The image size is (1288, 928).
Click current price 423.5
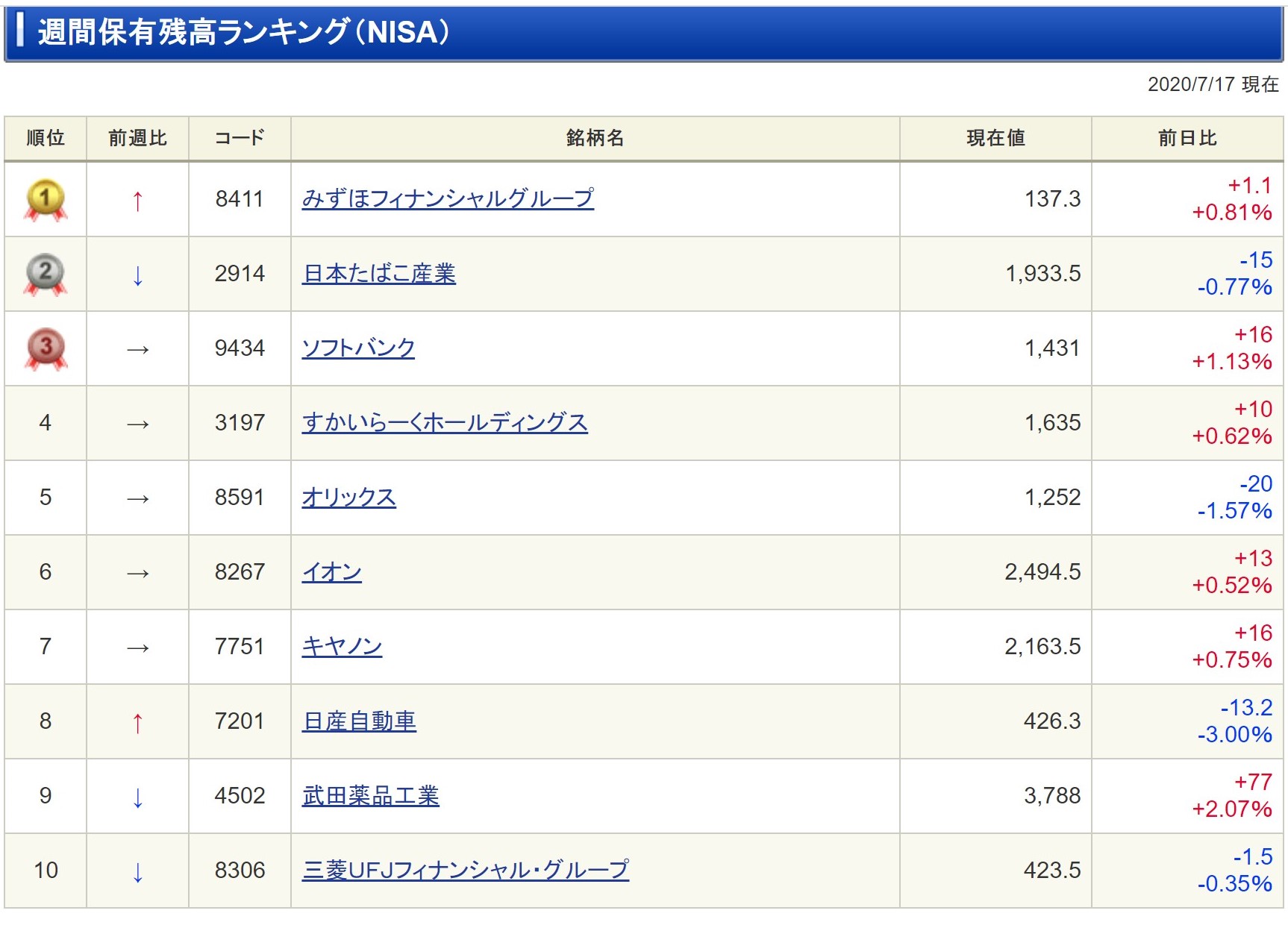[x=1052, y=871]
